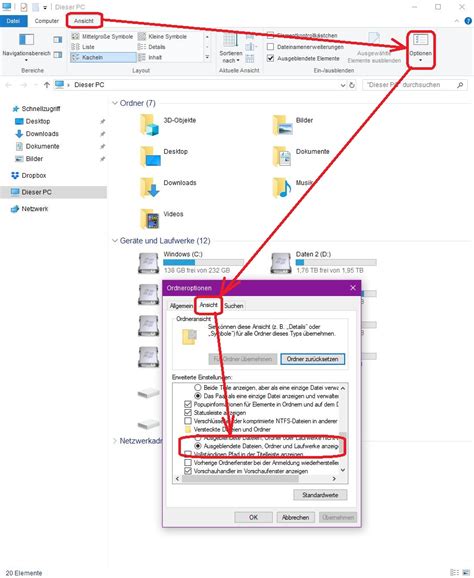Open the Optionen ribbon button

[420, 49]
